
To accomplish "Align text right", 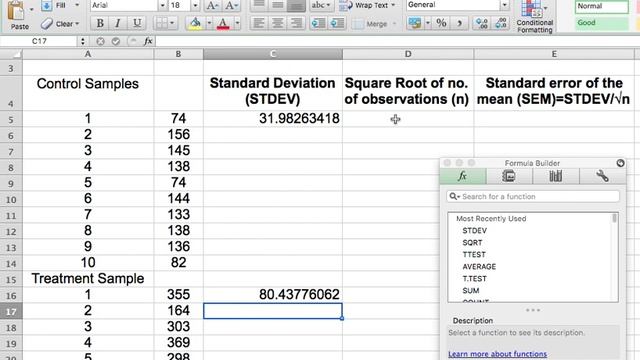I will click(x=296, y=23).
